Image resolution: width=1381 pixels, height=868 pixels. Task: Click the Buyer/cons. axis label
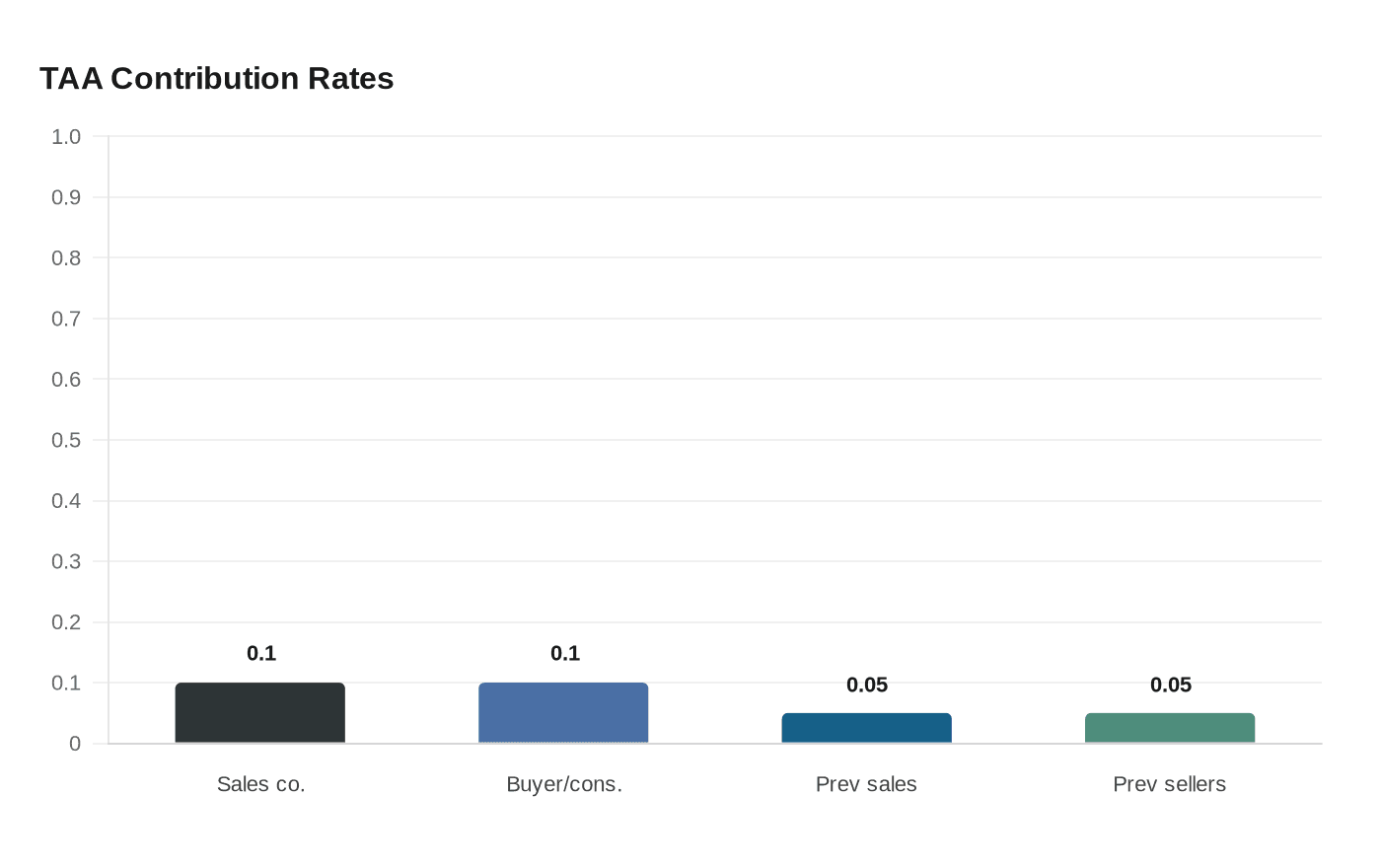click(x=564, y=784)
